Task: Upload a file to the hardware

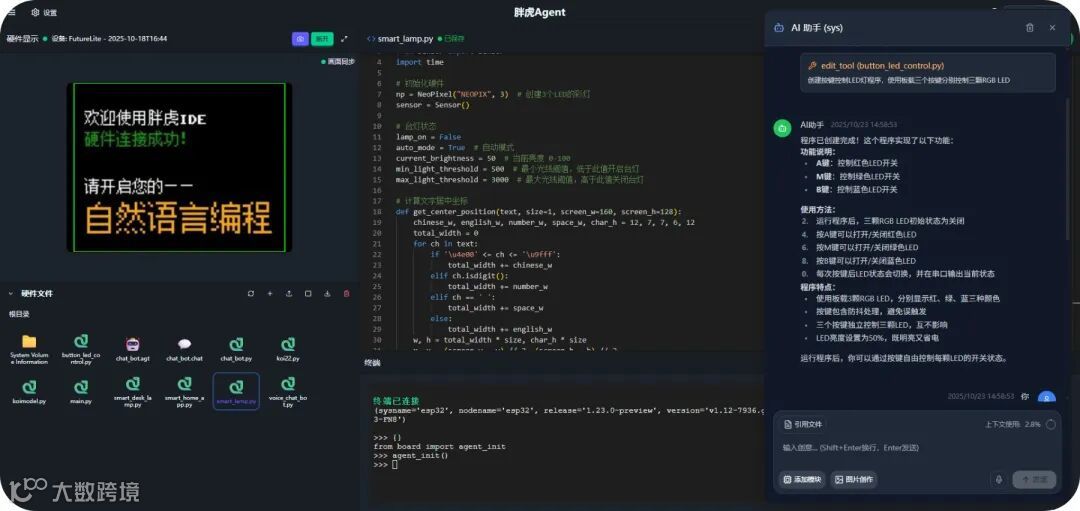Action: [289, 293]
